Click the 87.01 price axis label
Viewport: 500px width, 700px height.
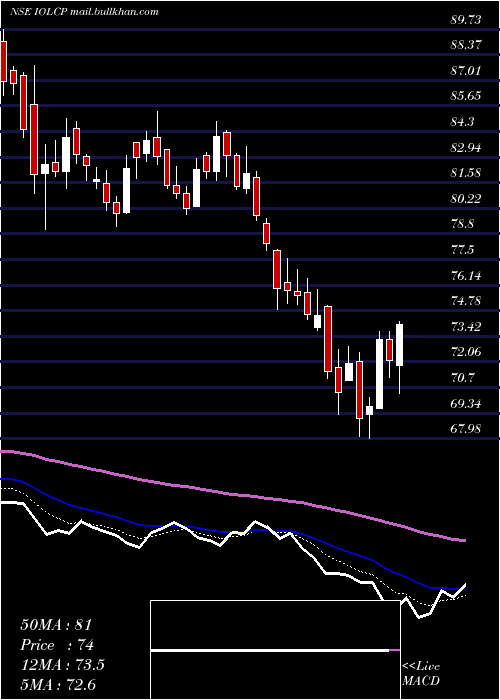[x=467, y=71]
